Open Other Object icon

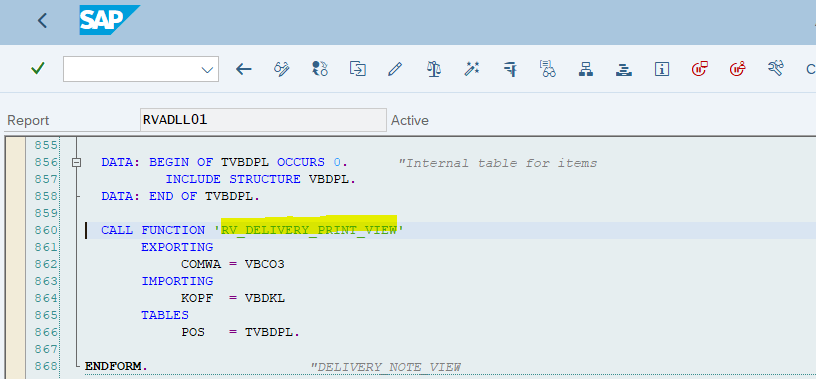tap(358, 69)
